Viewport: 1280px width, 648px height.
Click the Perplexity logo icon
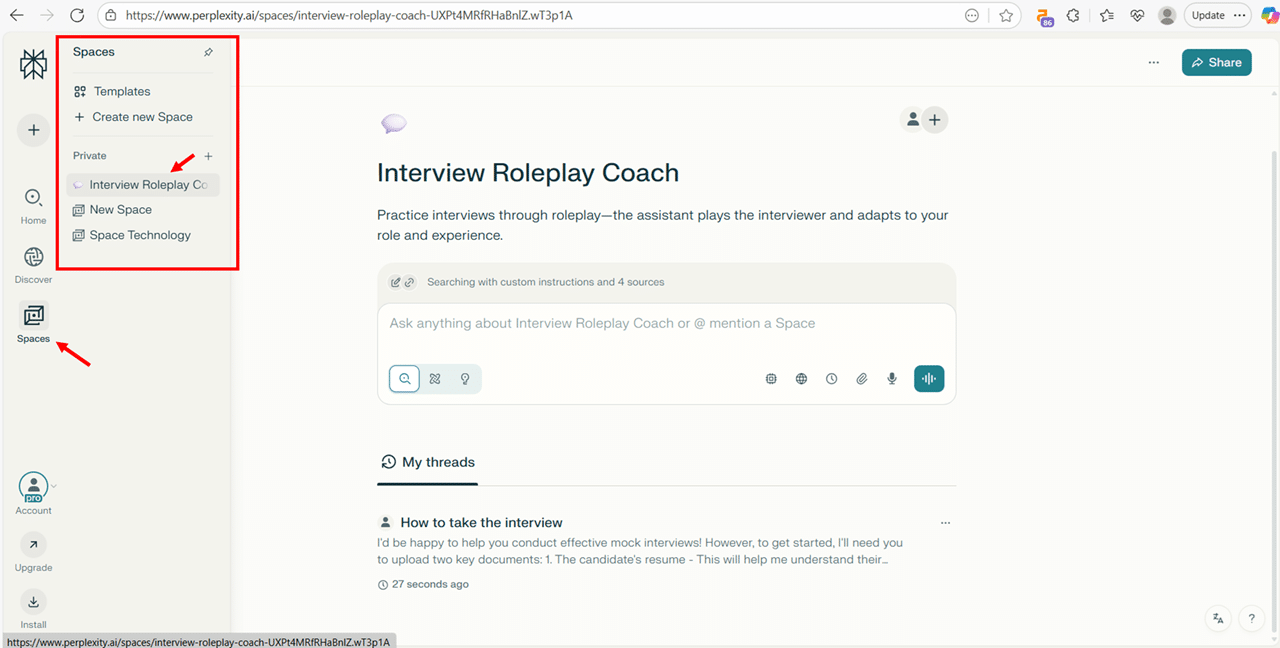33,65
